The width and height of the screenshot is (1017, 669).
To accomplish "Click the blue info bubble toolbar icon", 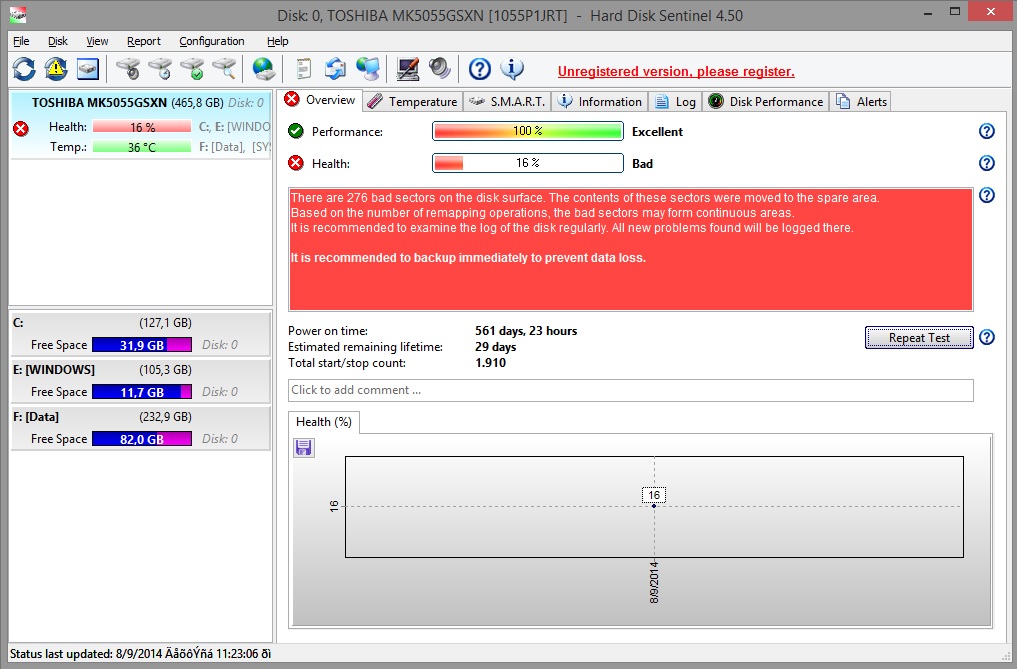I will (512, 69).
